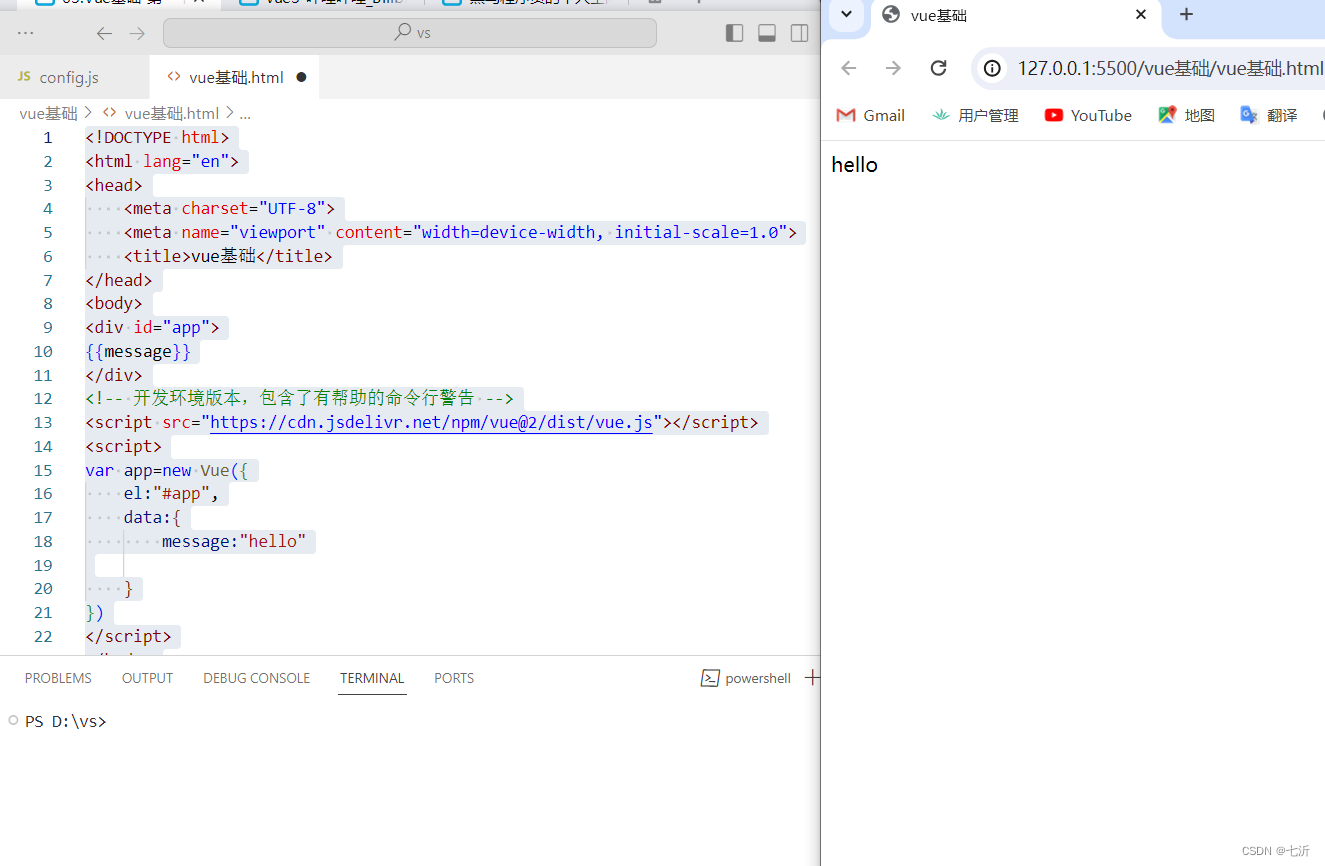View site information icon in address bar

[992, 68]
